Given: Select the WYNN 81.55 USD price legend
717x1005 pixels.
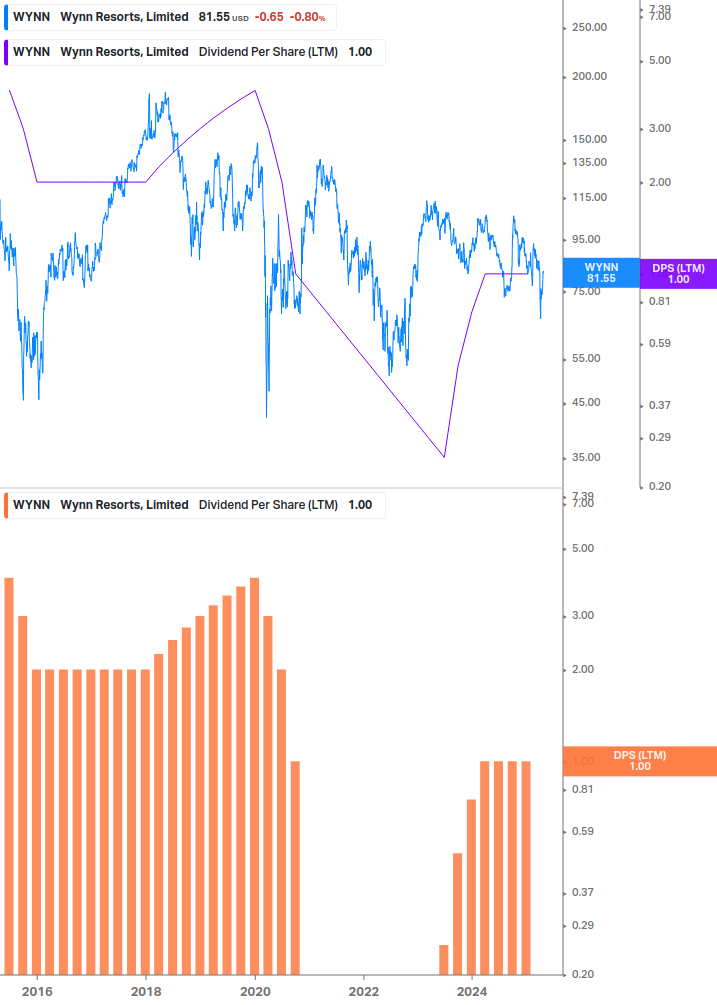Looking at the screenshot, I should click(x=170, y=17).
